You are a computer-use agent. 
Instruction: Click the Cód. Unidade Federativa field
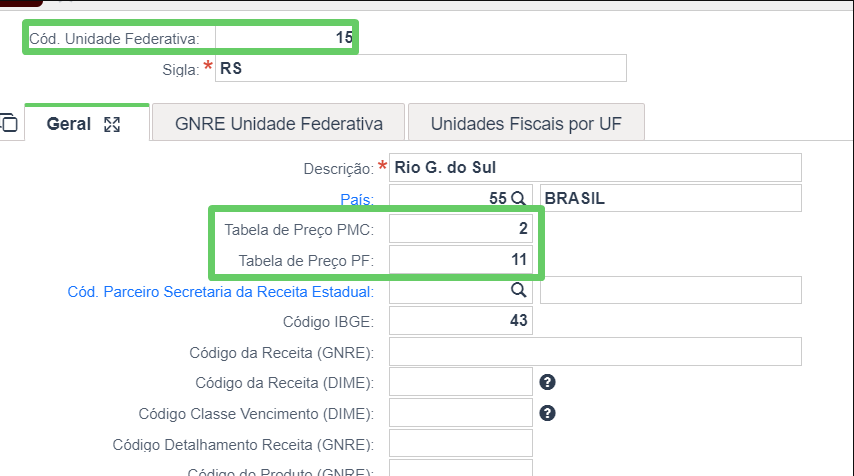pos(284,38)
